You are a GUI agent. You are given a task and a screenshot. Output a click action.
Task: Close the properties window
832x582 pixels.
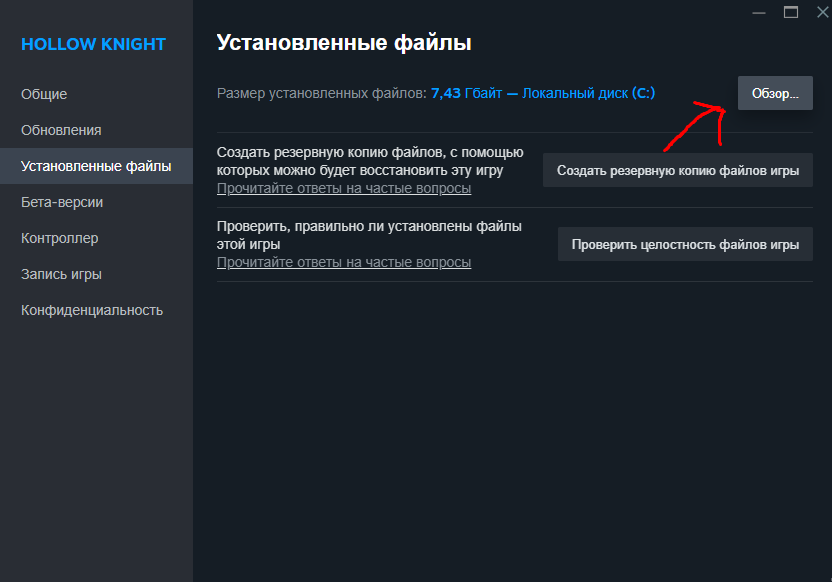822,12
